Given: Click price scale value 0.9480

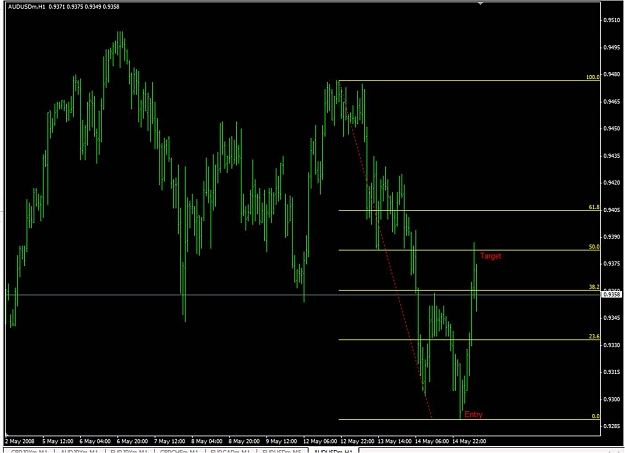Looking at the screenshot, I should pyautogui.click(x=611, y=74).
